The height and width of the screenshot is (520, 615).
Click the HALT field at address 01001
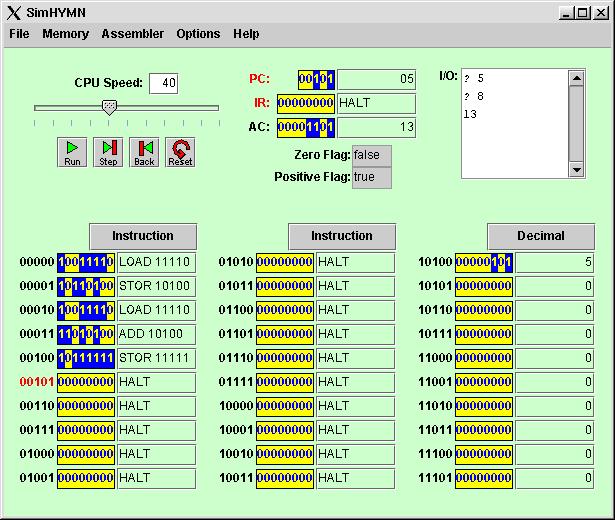pyautogui.click(x=156, y=478)
